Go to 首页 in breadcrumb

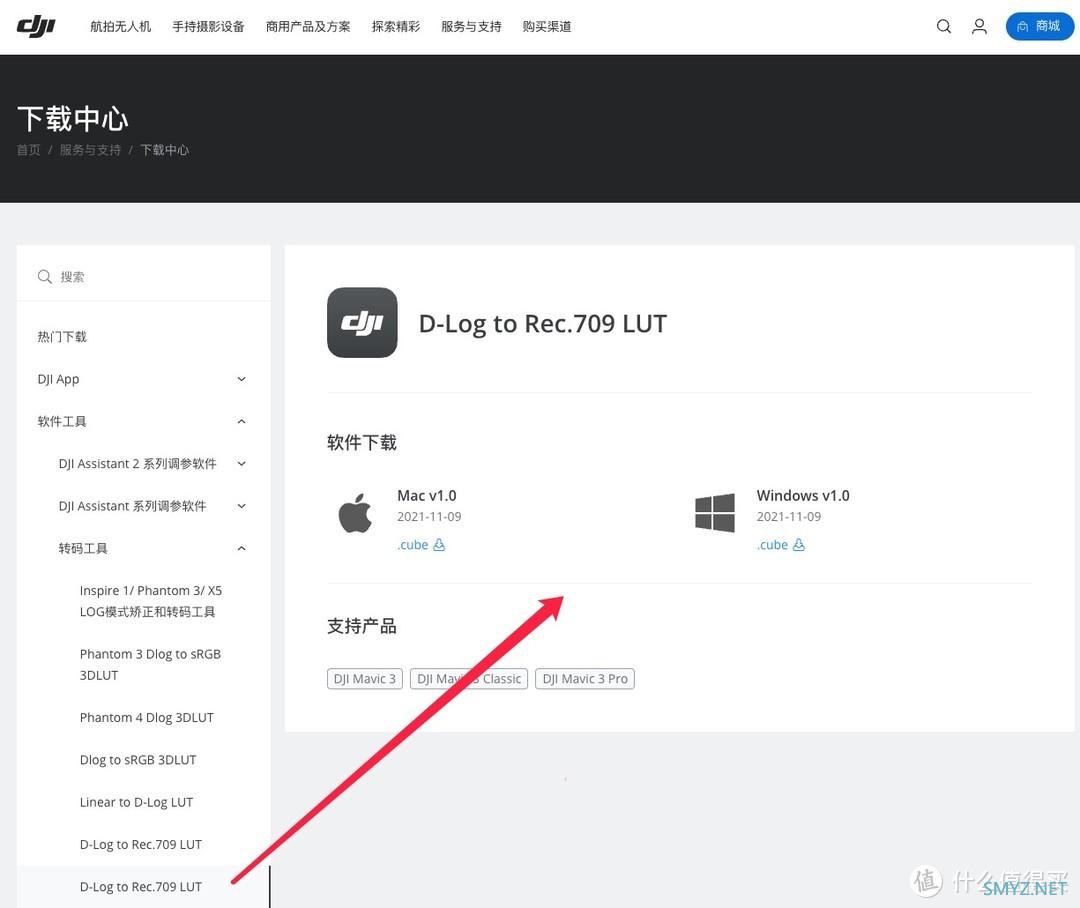click(x=28, y=150)
